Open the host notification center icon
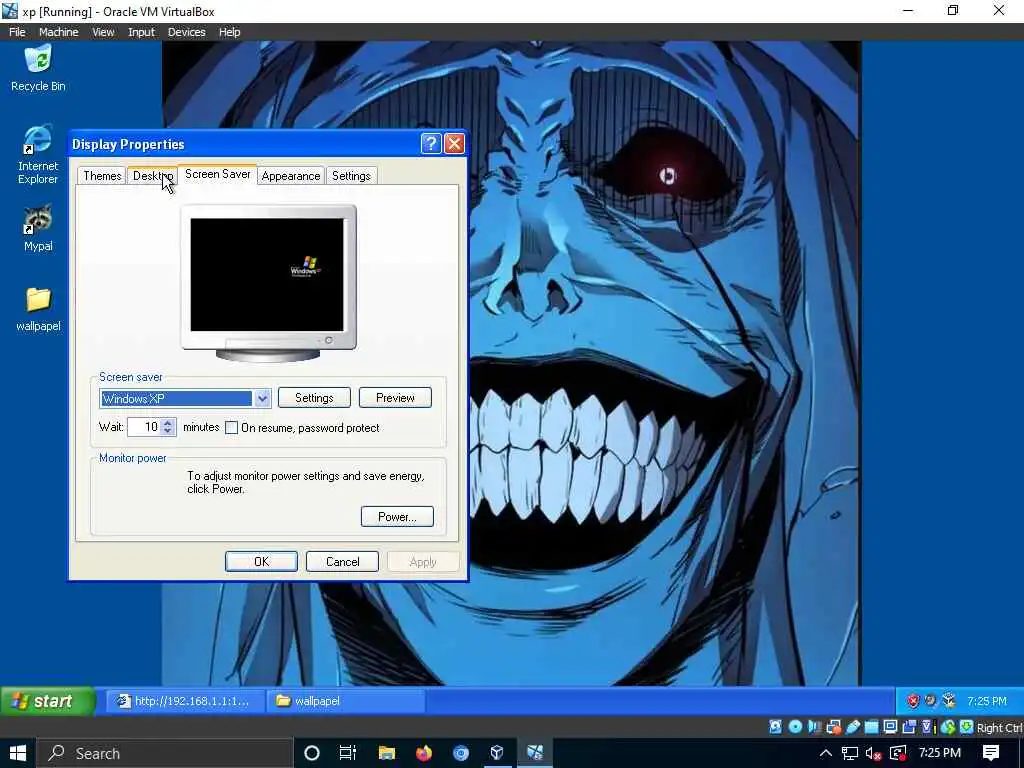The width and height of the screenshot is (1024, 768). pos(991,753)
